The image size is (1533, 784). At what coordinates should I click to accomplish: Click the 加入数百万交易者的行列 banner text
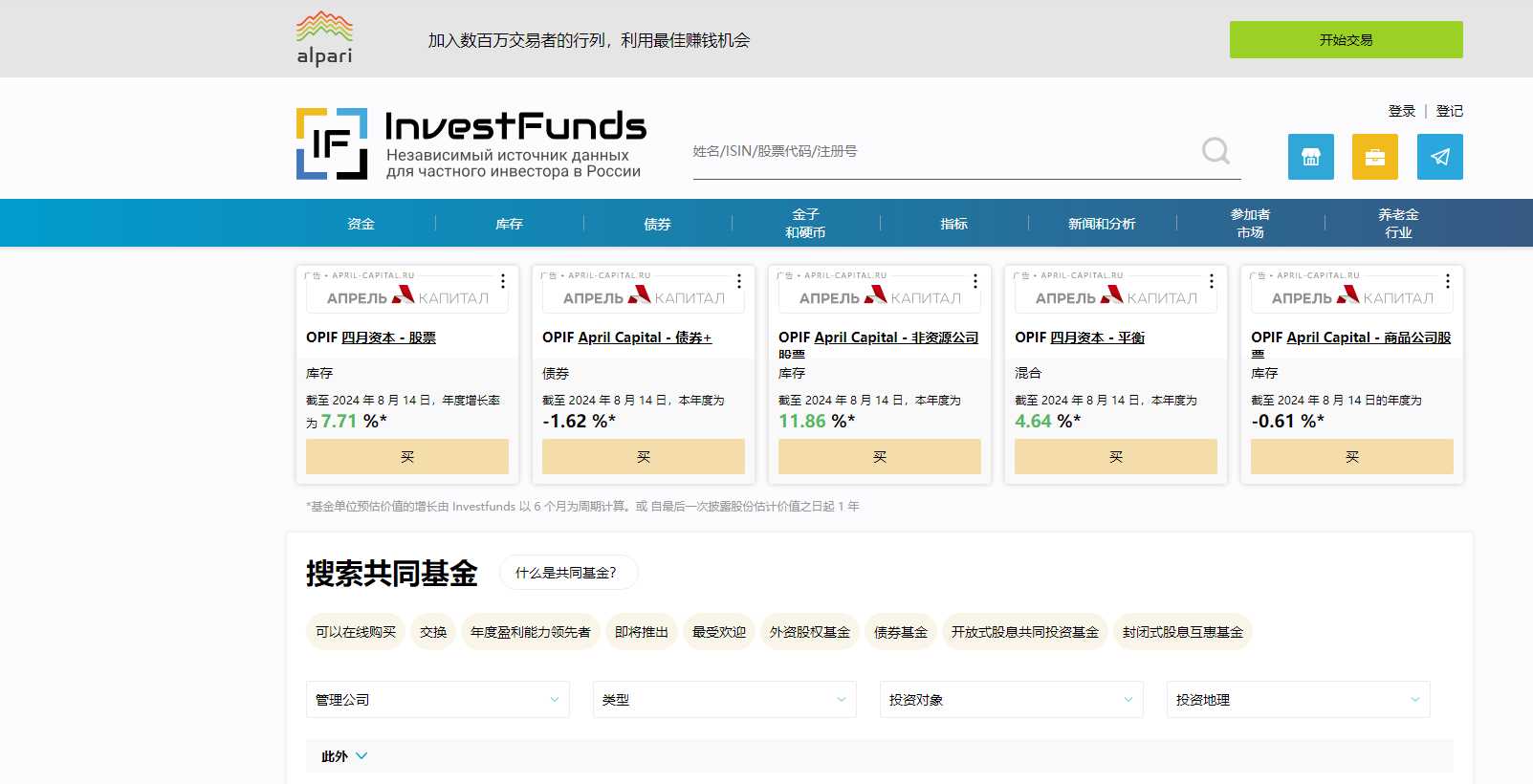589,40
